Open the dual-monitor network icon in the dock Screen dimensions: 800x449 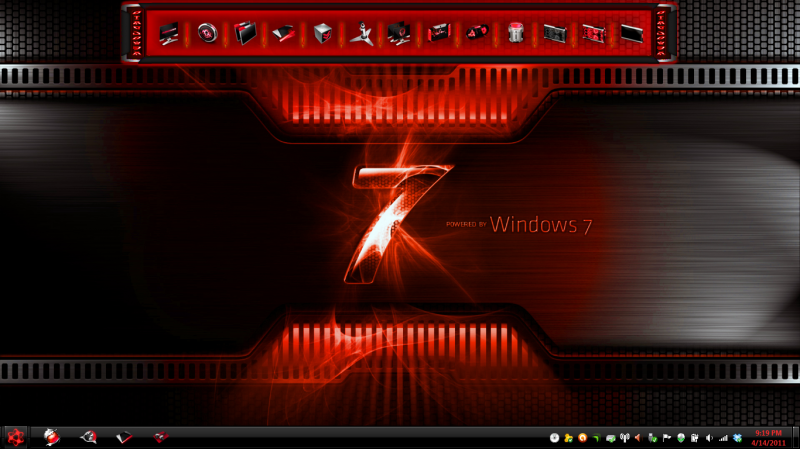click(x=399, y=34)
